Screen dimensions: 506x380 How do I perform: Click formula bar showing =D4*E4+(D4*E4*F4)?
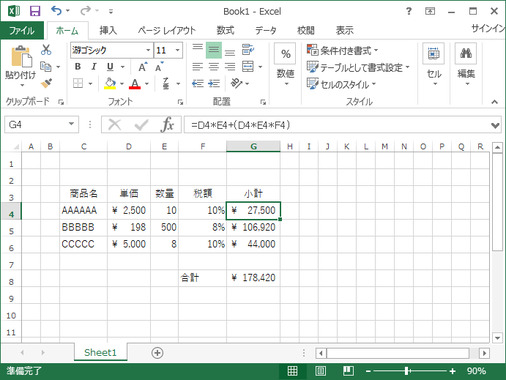coord(337,125)
